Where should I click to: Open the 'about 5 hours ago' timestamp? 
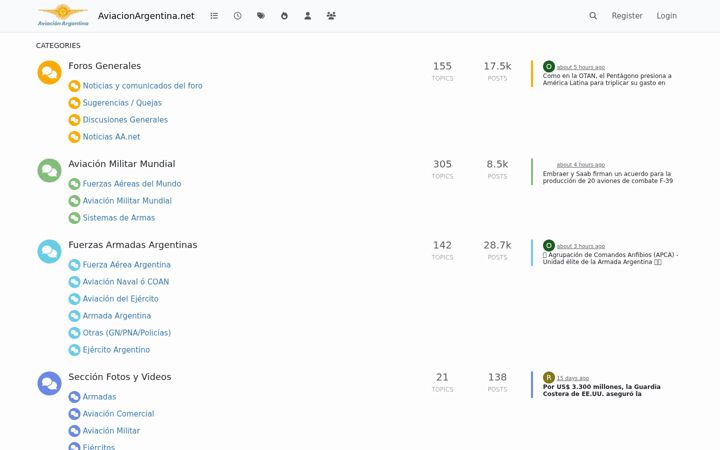581,67
